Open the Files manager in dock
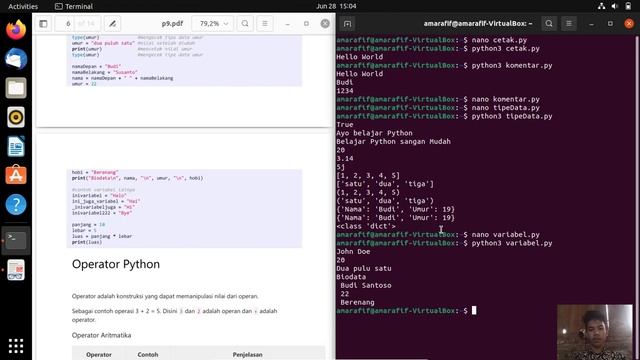Image resolution: width=640 pixels, height=360 pixels. (16, 88)
